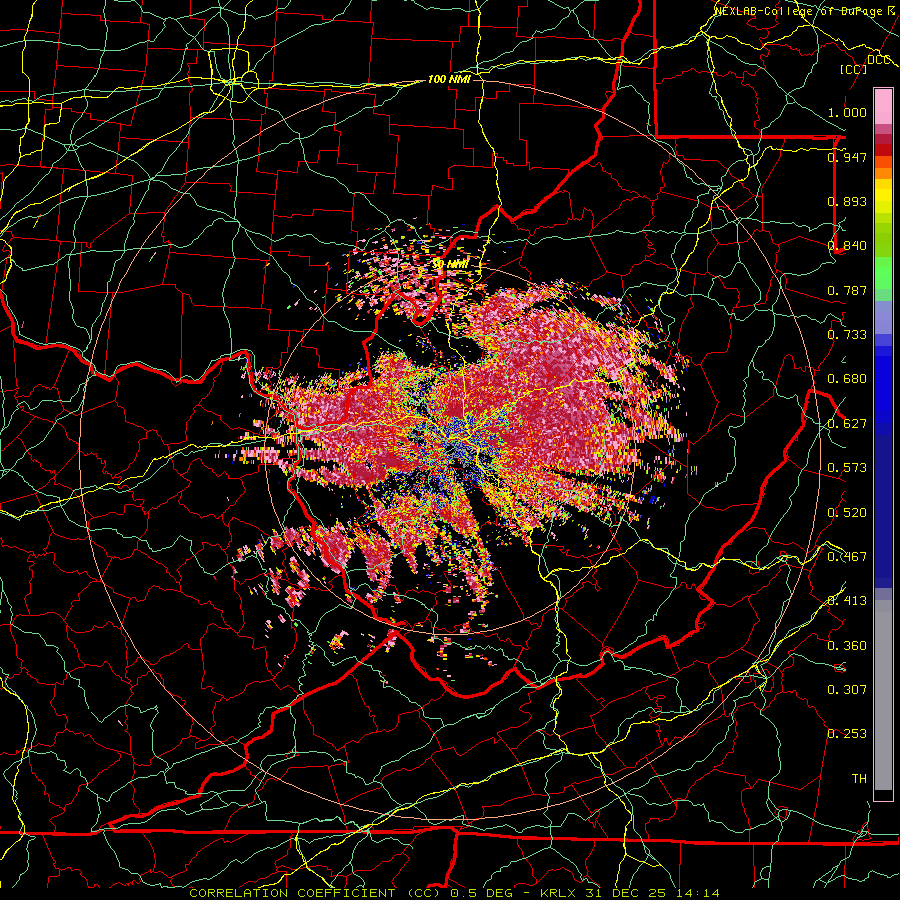The width and height of the screenshot is (900, 900).
Task: Click the 0.680 scale label
Action: (847, 379)
